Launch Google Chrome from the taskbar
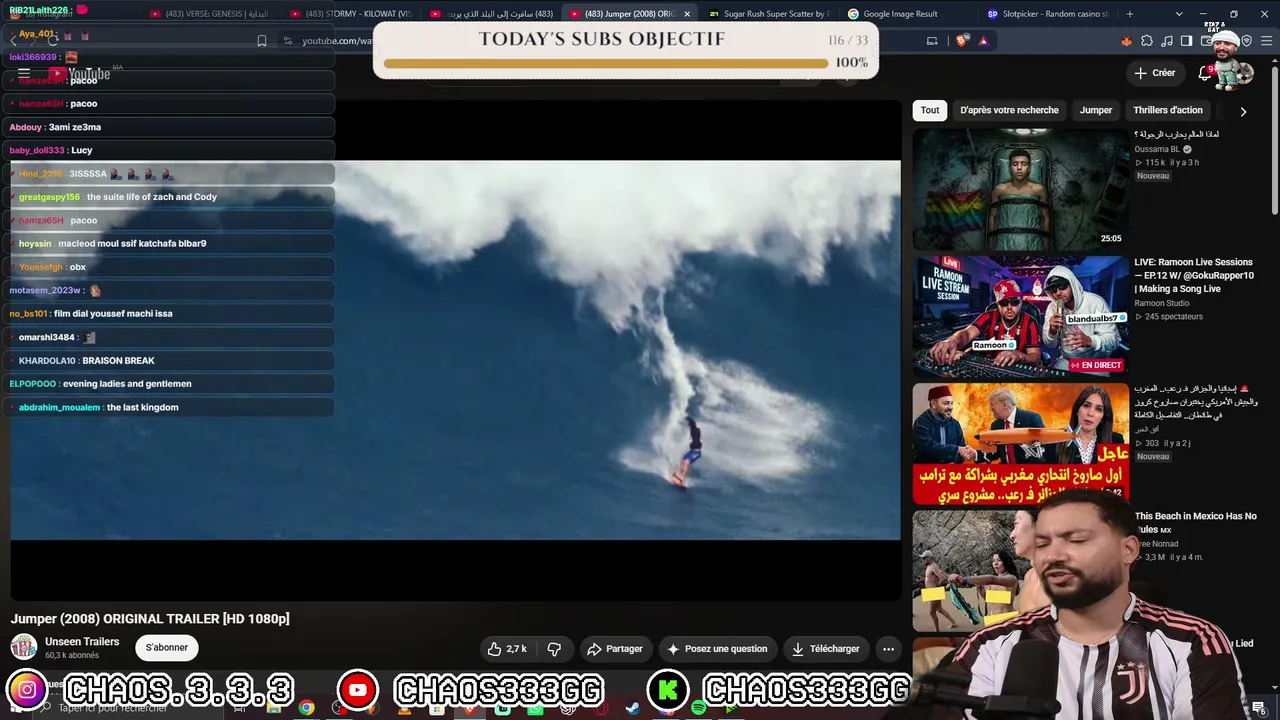This screenshot has width=1280, height=720. tap(306, 708)
